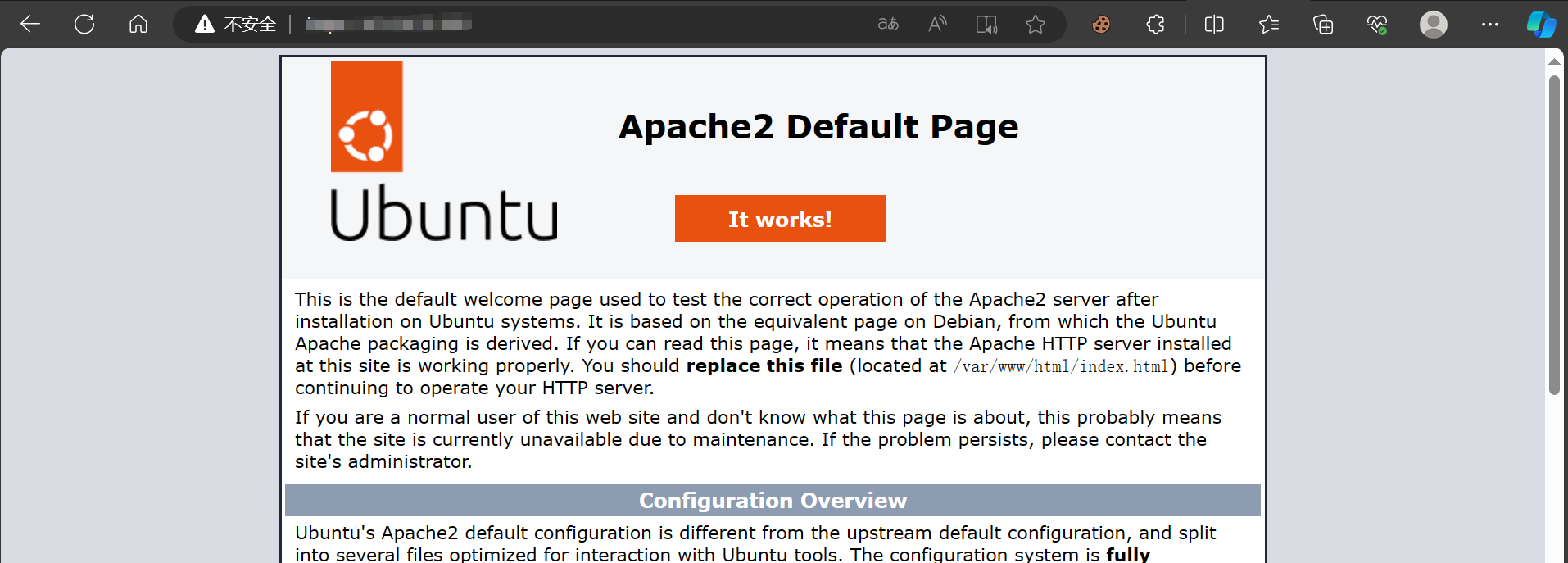Reload the current page
This screenshot has width=1568, height=563.
click(84, 24)
